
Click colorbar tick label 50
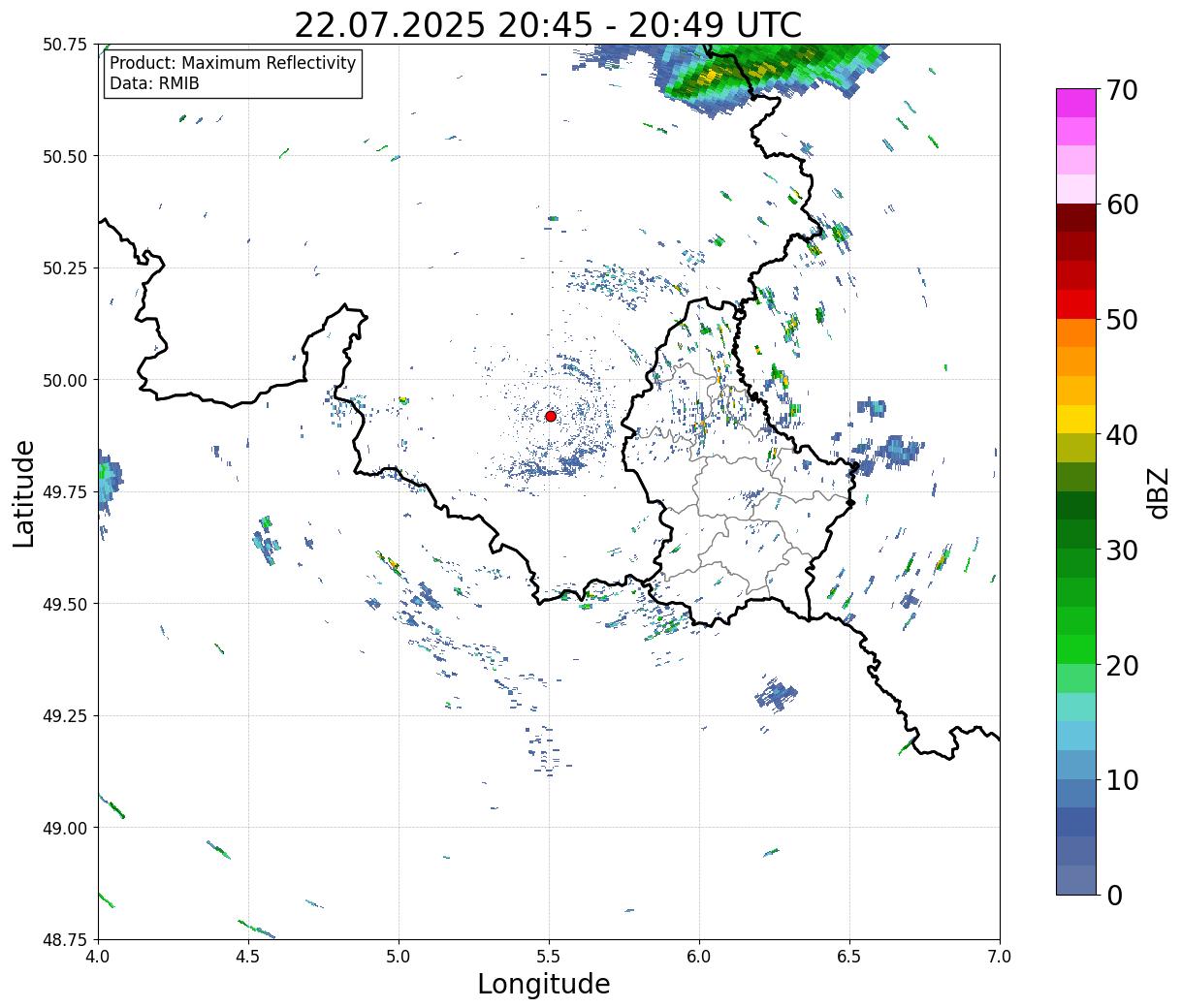point(1121,320)
